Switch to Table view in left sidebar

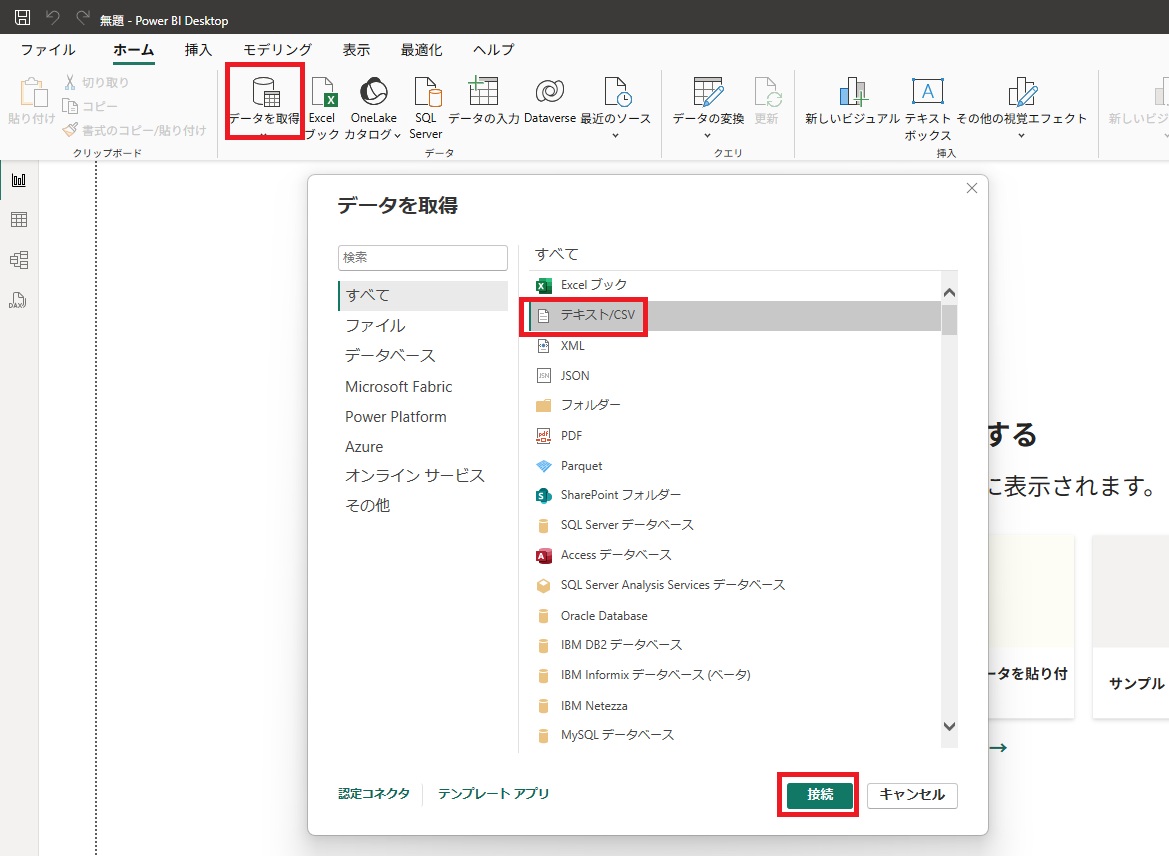[19, 220]
